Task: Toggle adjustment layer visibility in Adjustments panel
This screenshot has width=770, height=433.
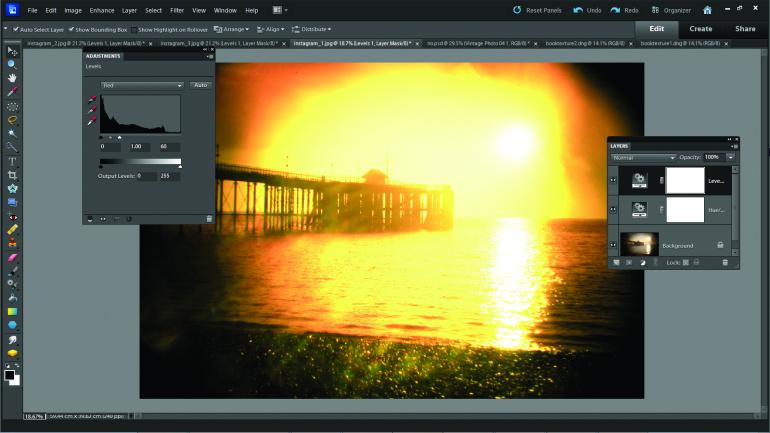Action: [x=103, y=219]
